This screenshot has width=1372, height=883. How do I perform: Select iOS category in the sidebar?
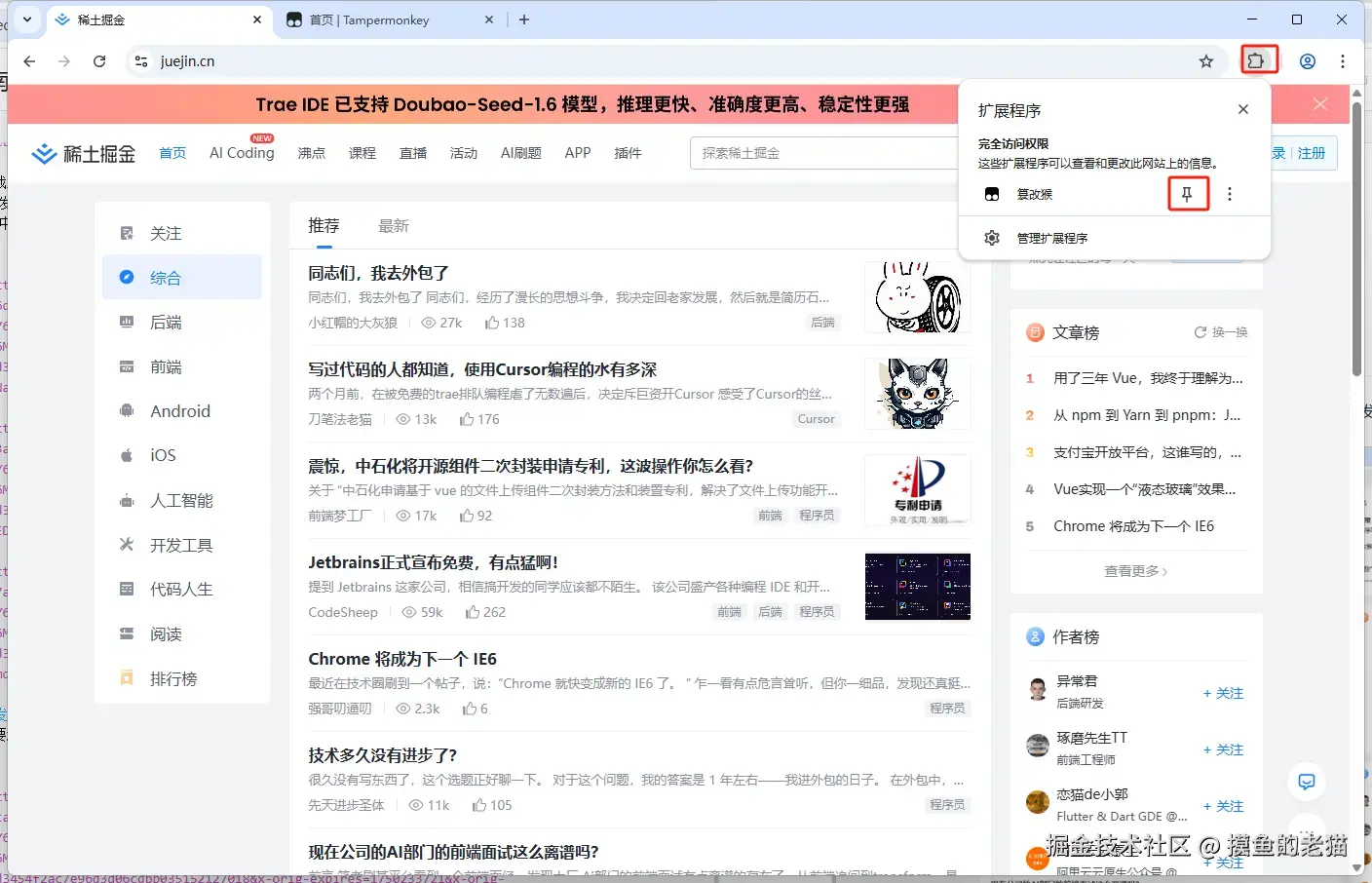pyautogui.click(x=182, y=456)
